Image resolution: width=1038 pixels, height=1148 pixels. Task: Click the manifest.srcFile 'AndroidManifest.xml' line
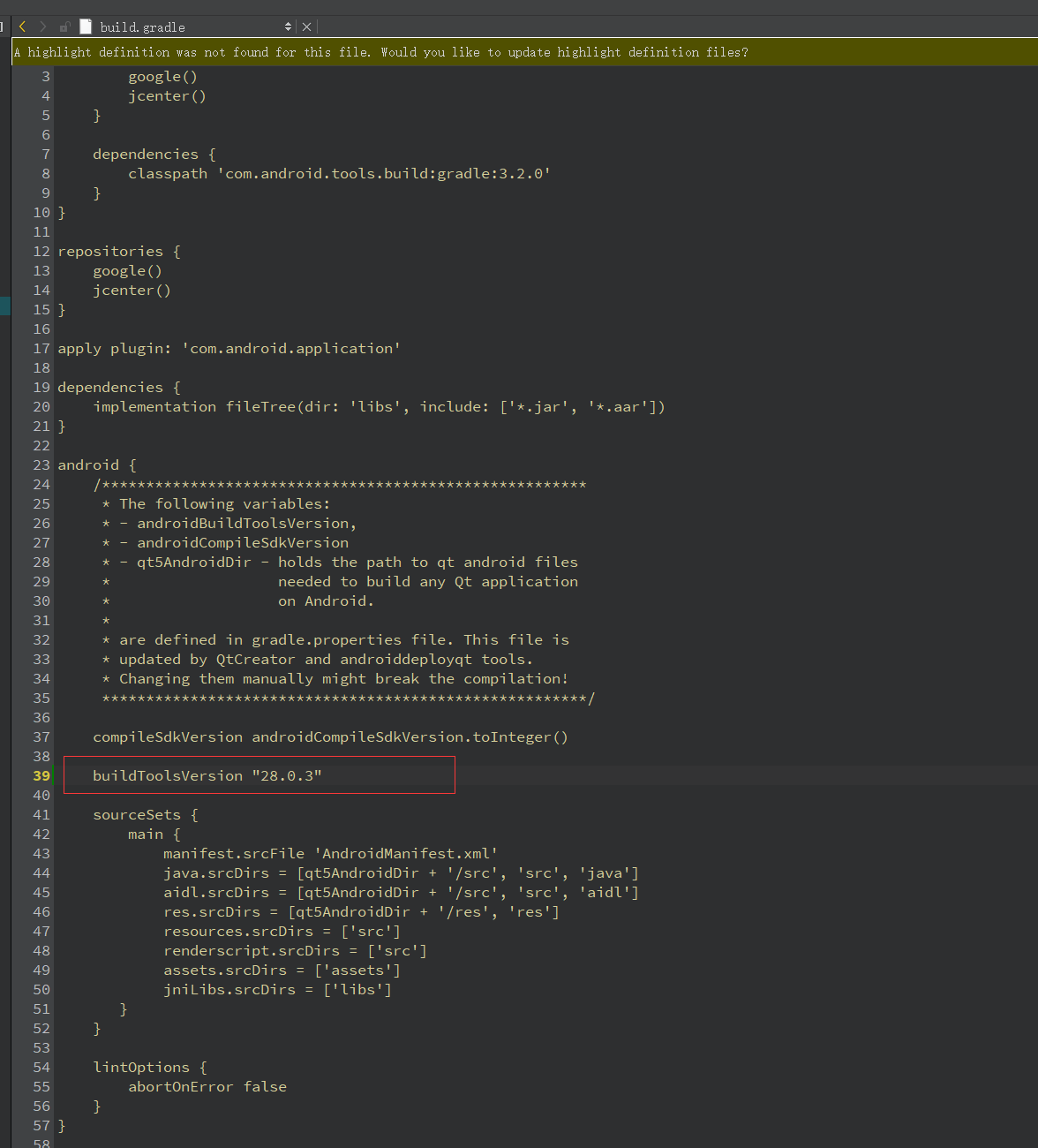pos(330,853)
